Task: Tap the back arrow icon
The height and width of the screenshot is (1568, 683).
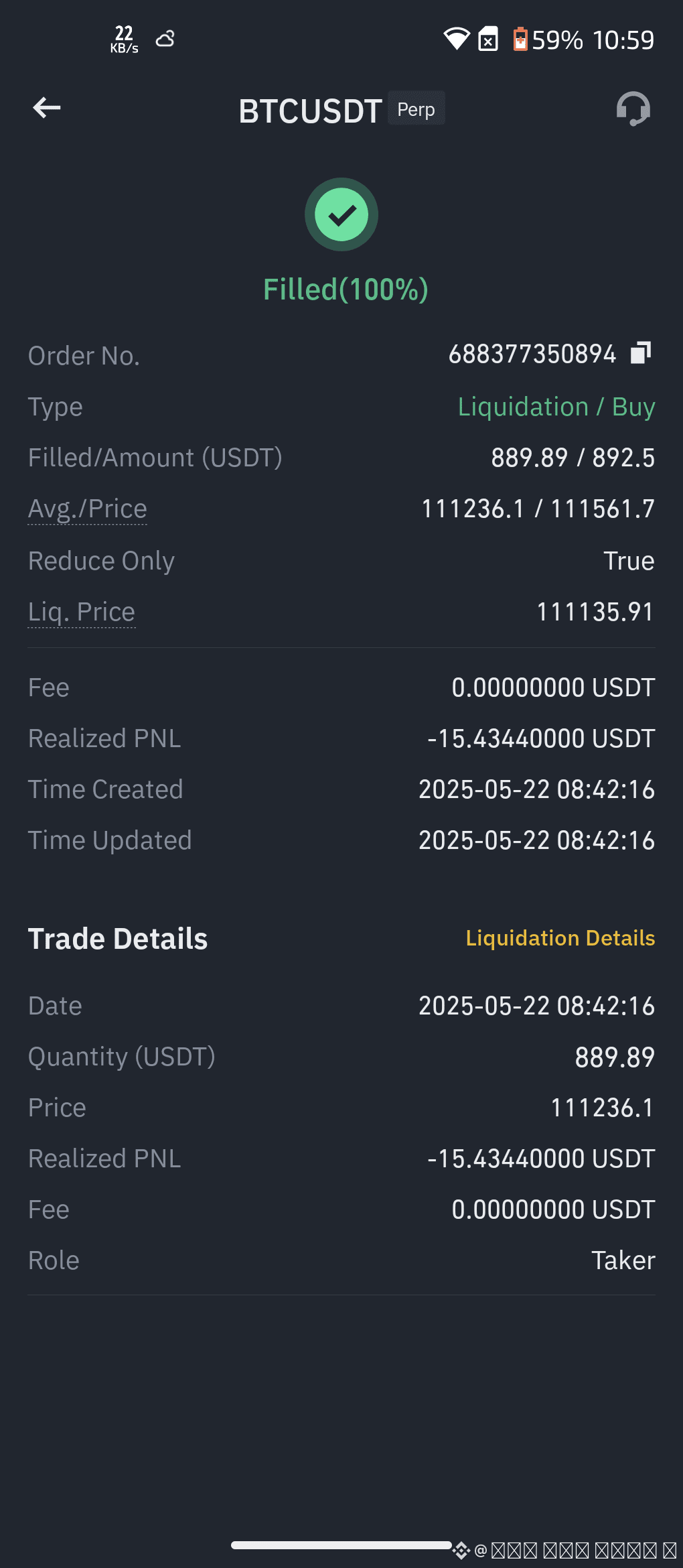Action: (x=47, y=107)
